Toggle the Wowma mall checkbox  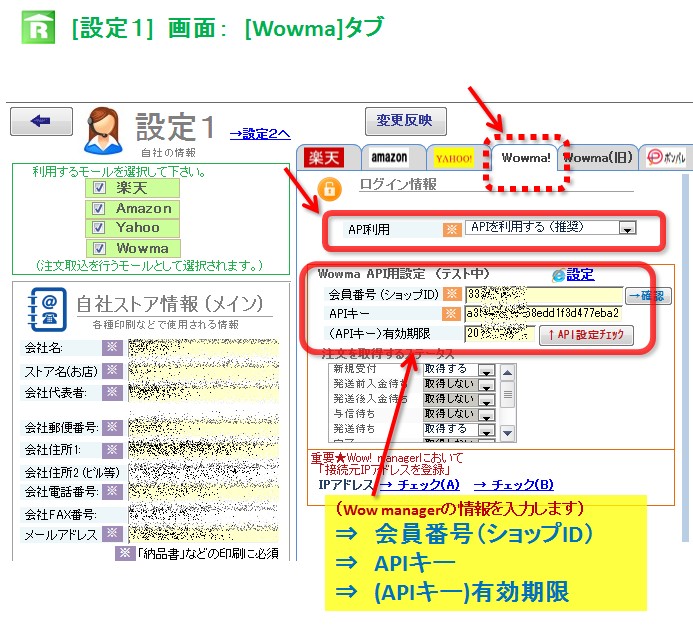99,248
